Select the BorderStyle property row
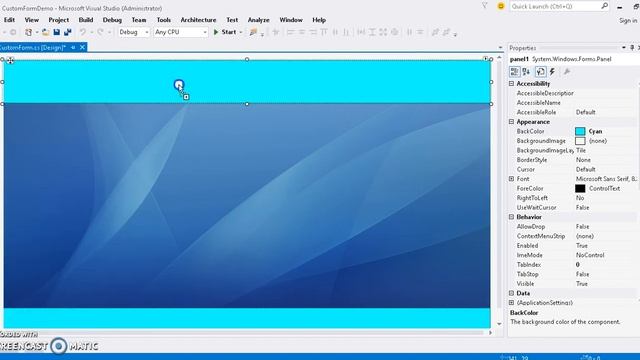Viewport: 640px width, 360px height. coord(573,160)
